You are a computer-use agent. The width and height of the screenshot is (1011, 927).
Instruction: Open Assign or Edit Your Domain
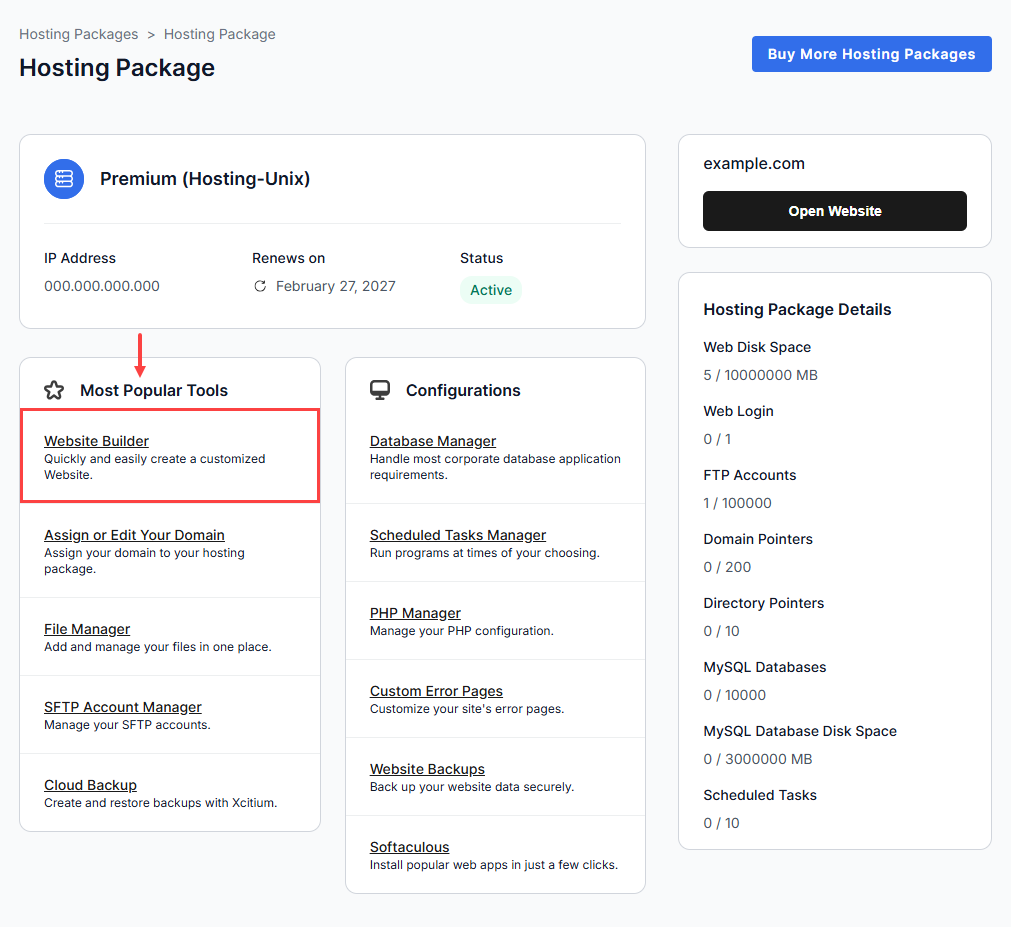pyautogui.click(x=134, y=535)
